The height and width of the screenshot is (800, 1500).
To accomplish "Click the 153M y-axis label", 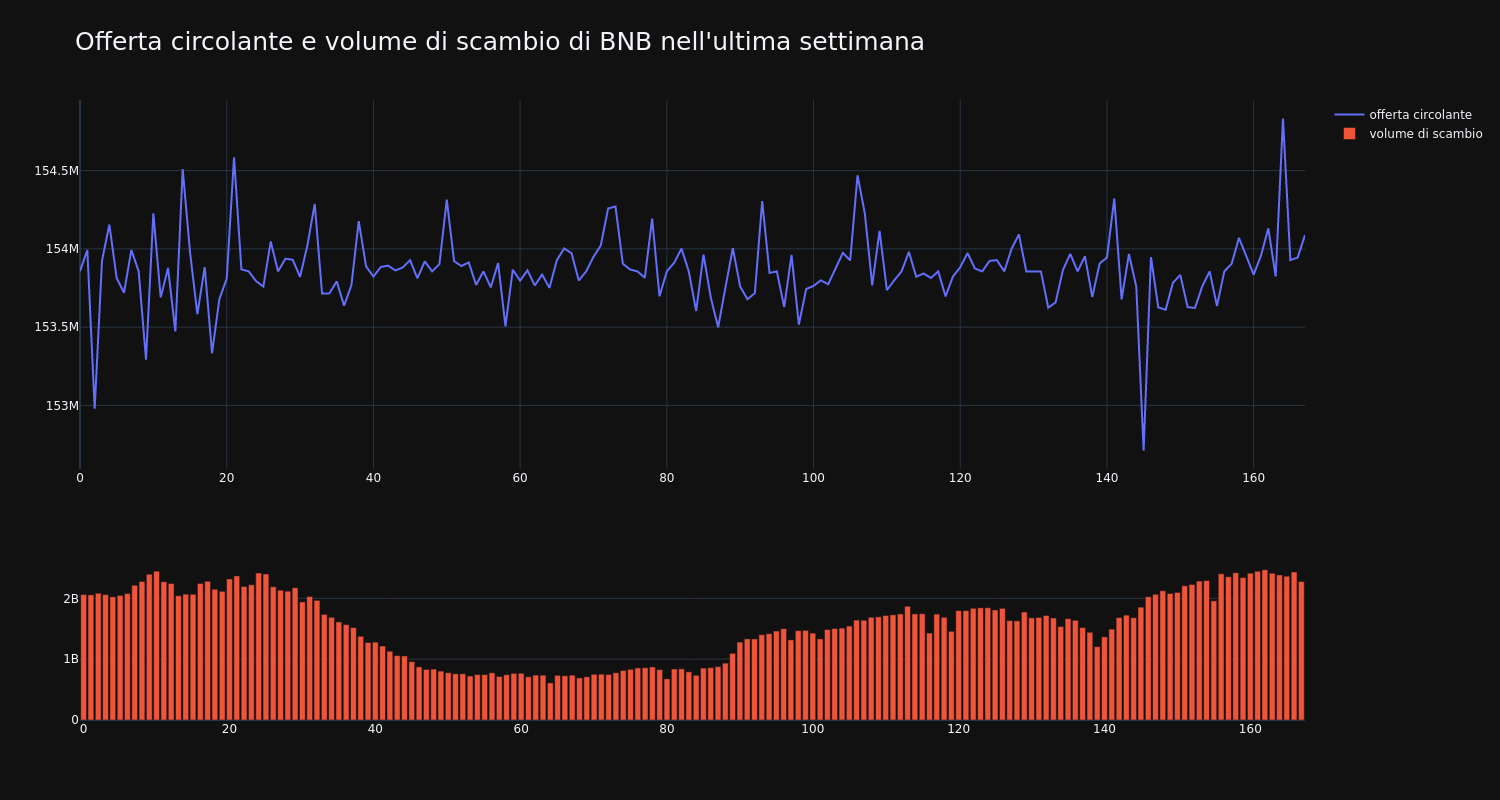I will click(x=62, y=406).
